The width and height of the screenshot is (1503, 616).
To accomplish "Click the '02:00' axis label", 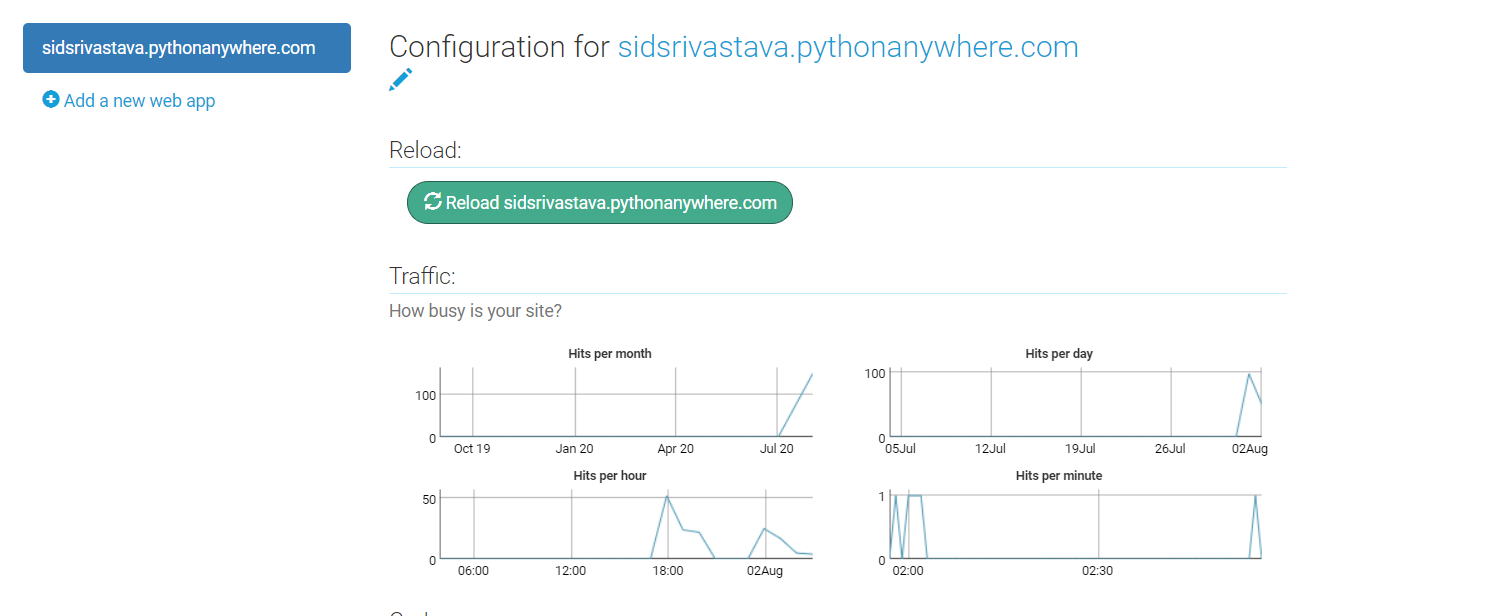I will click(908, 571).
